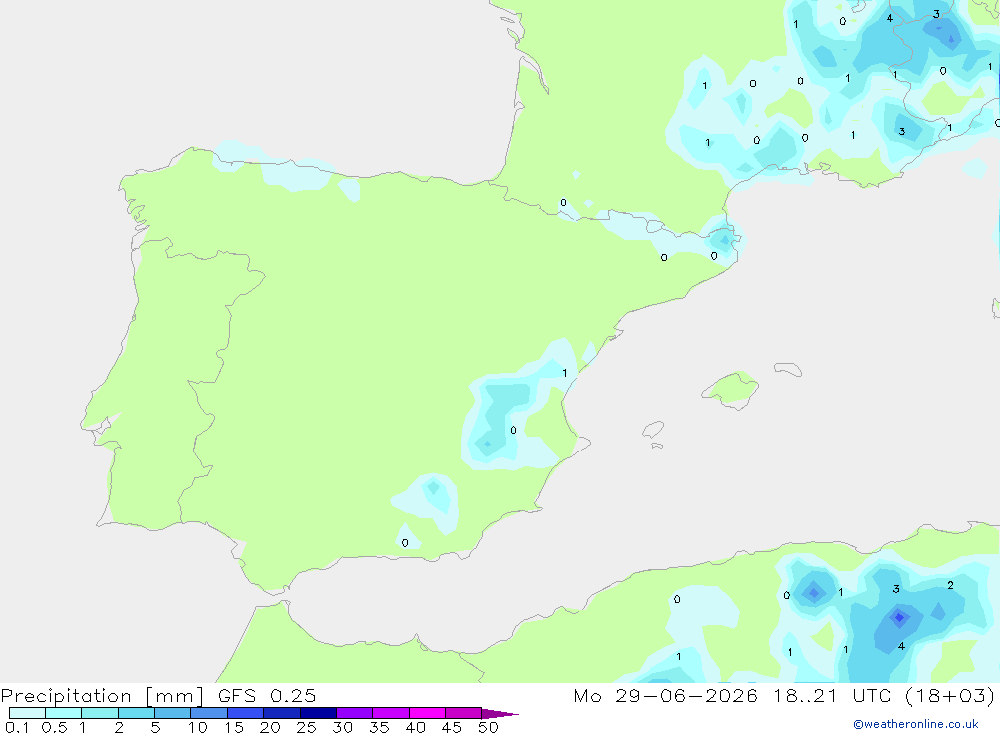Click the legend label "45"
The image size is (1000, 733).
pos(452,727)
